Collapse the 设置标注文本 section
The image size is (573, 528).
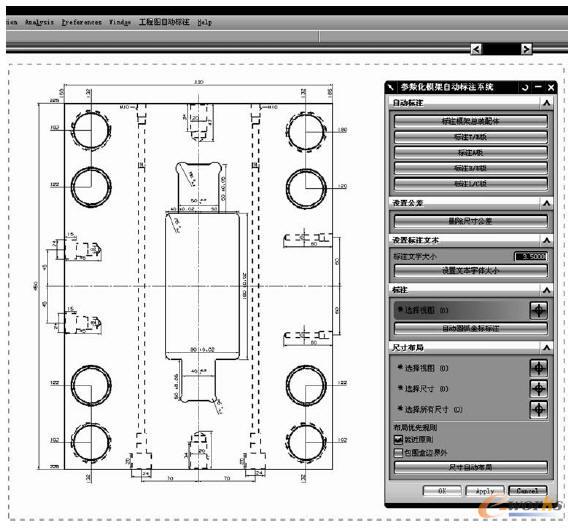[547, 240]
